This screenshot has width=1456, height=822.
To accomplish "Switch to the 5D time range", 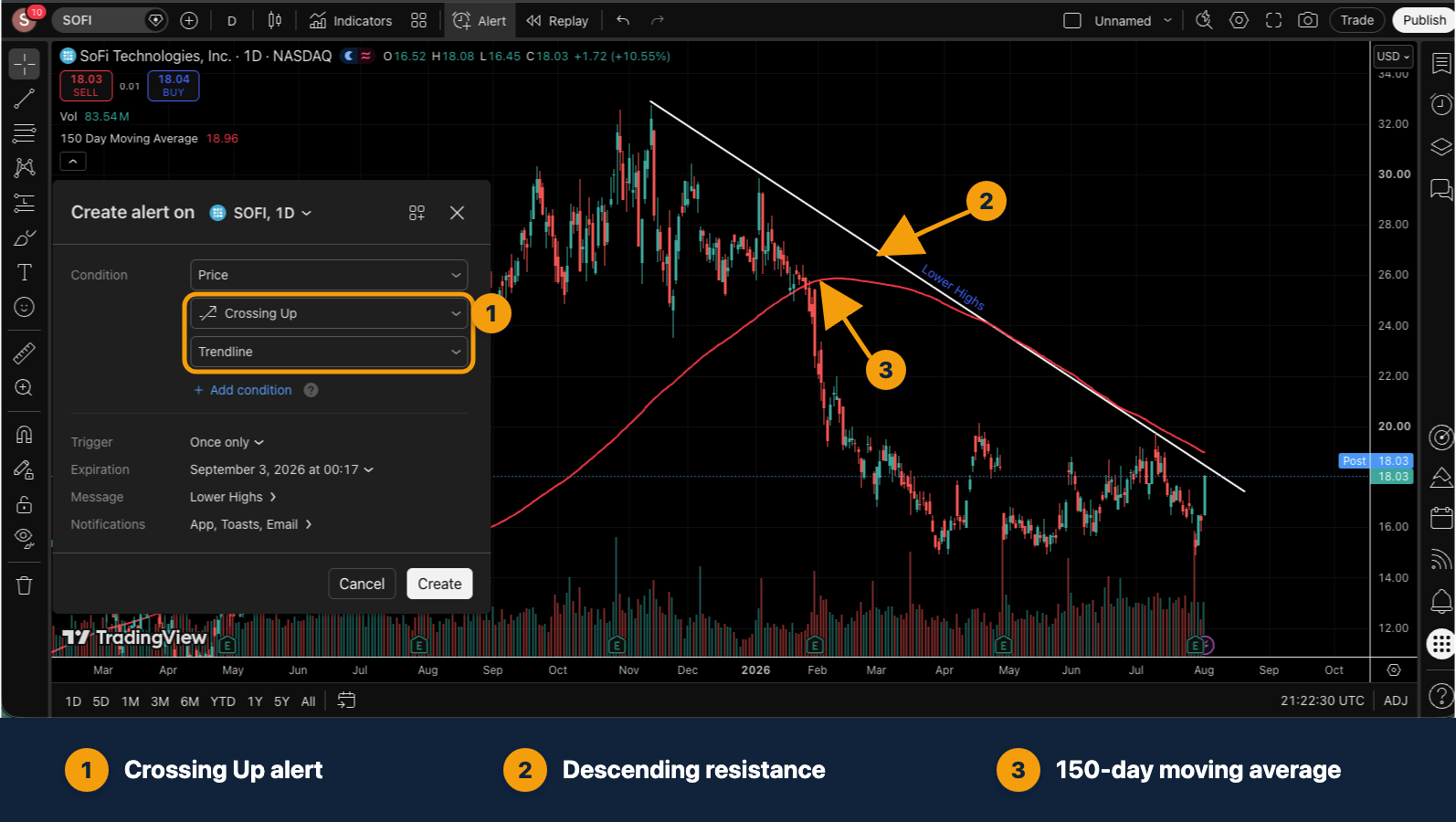I will coord(100,701).
